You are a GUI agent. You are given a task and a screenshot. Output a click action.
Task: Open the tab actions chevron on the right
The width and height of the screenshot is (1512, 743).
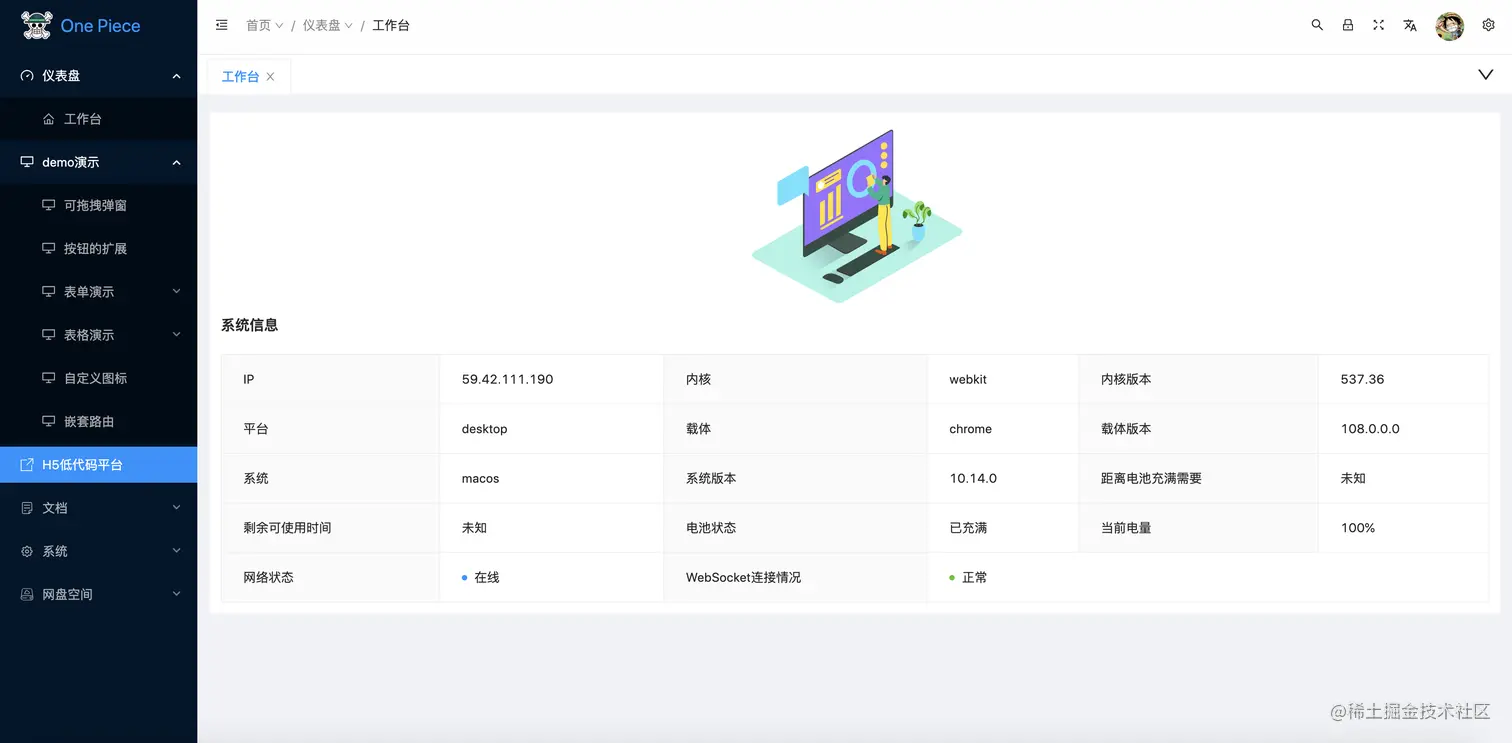1483,74
